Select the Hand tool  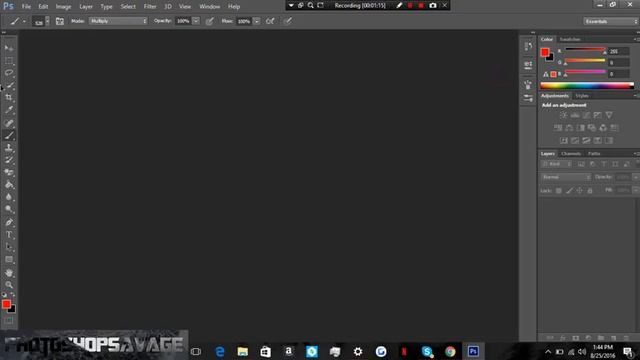9,273
